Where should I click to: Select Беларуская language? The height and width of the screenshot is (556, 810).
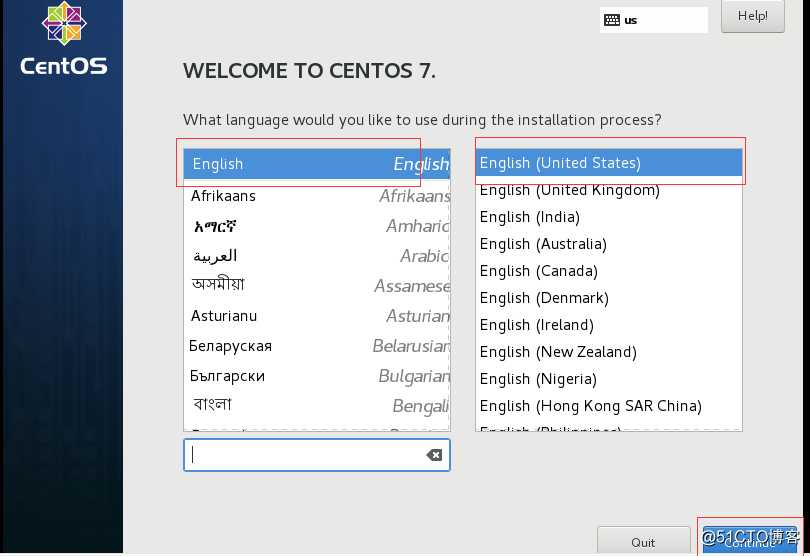tap(317, 346)
